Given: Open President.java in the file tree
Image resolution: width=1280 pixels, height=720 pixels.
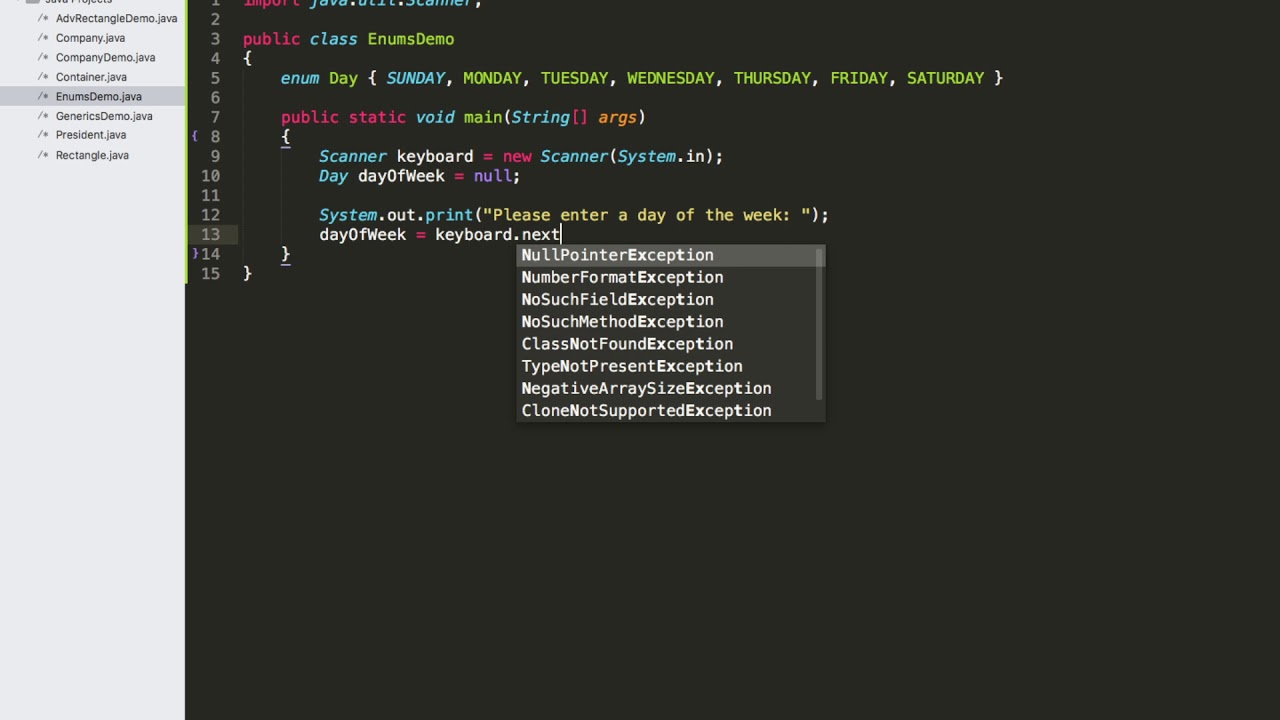Looking at the screenshot, I should tap(90, 135).
